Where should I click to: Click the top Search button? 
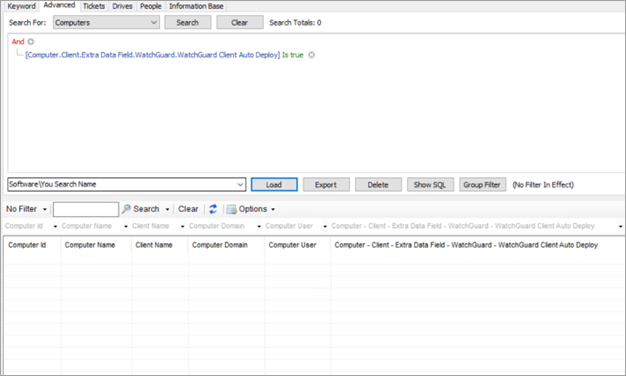188,22
